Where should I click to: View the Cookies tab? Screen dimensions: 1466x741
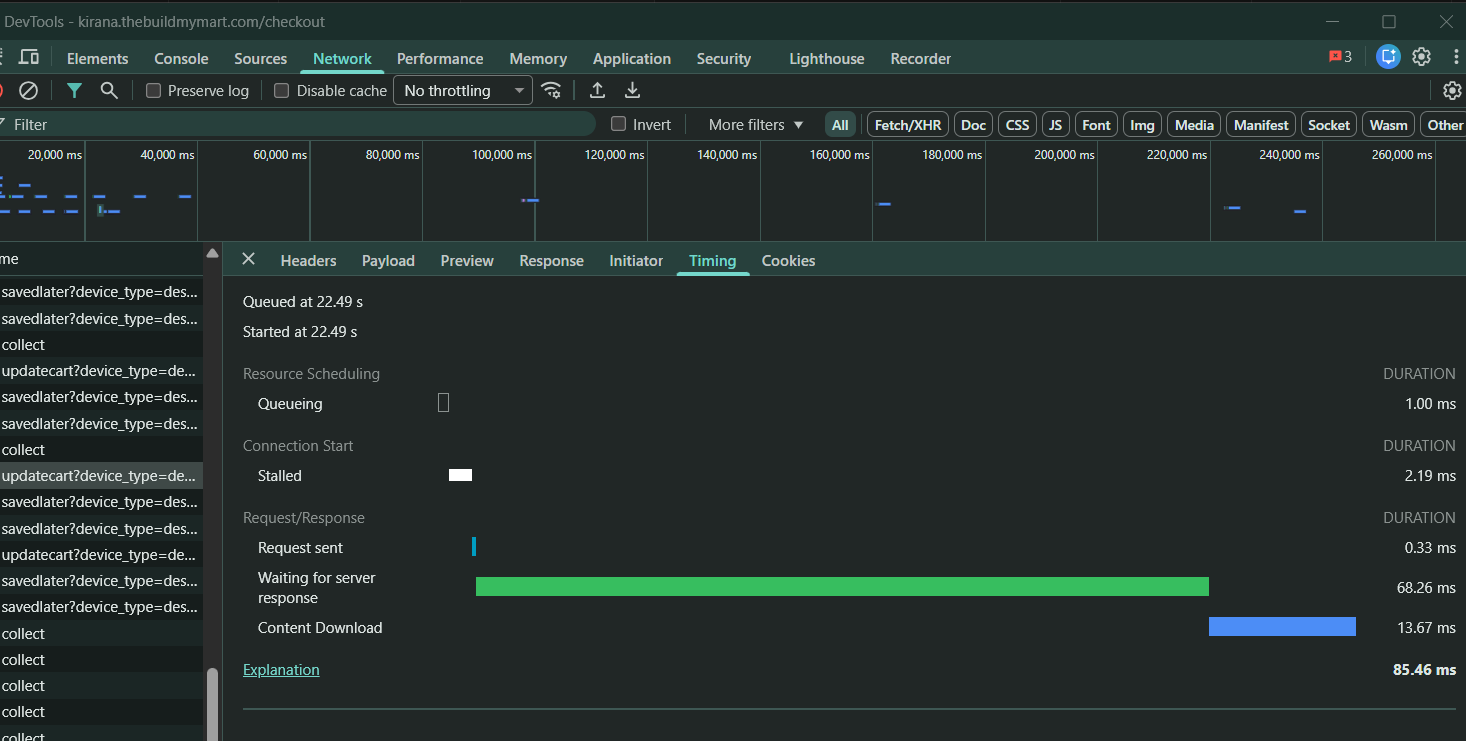point(788,260)
